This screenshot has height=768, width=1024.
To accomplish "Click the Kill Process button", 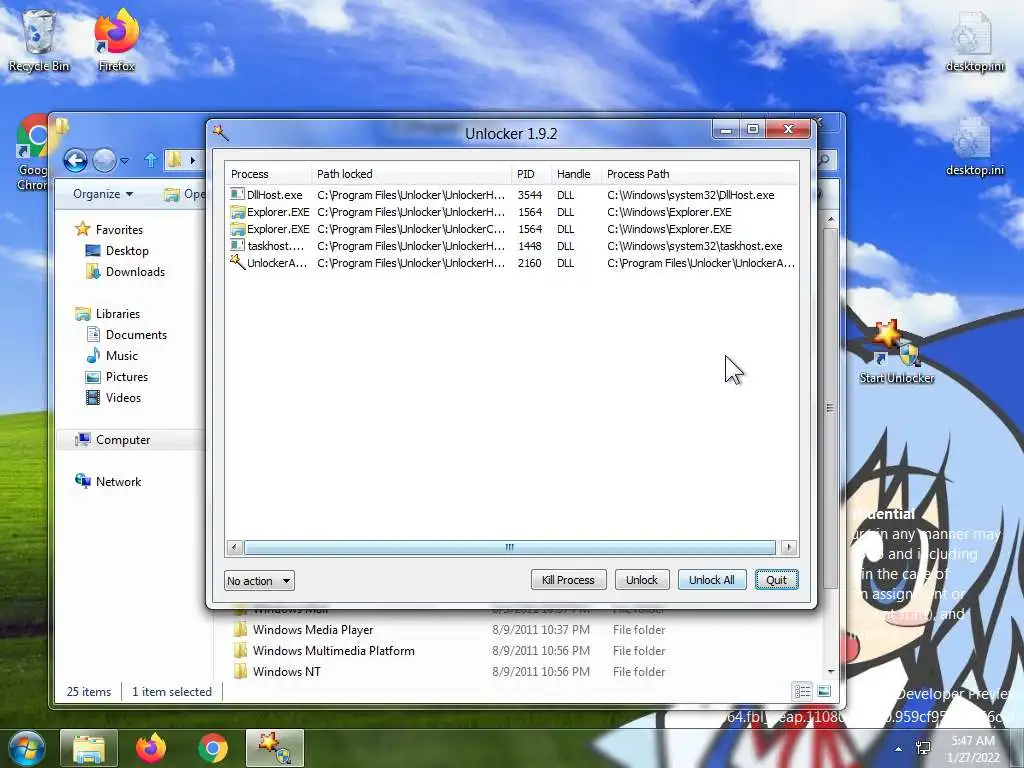I will click(568, 580).
